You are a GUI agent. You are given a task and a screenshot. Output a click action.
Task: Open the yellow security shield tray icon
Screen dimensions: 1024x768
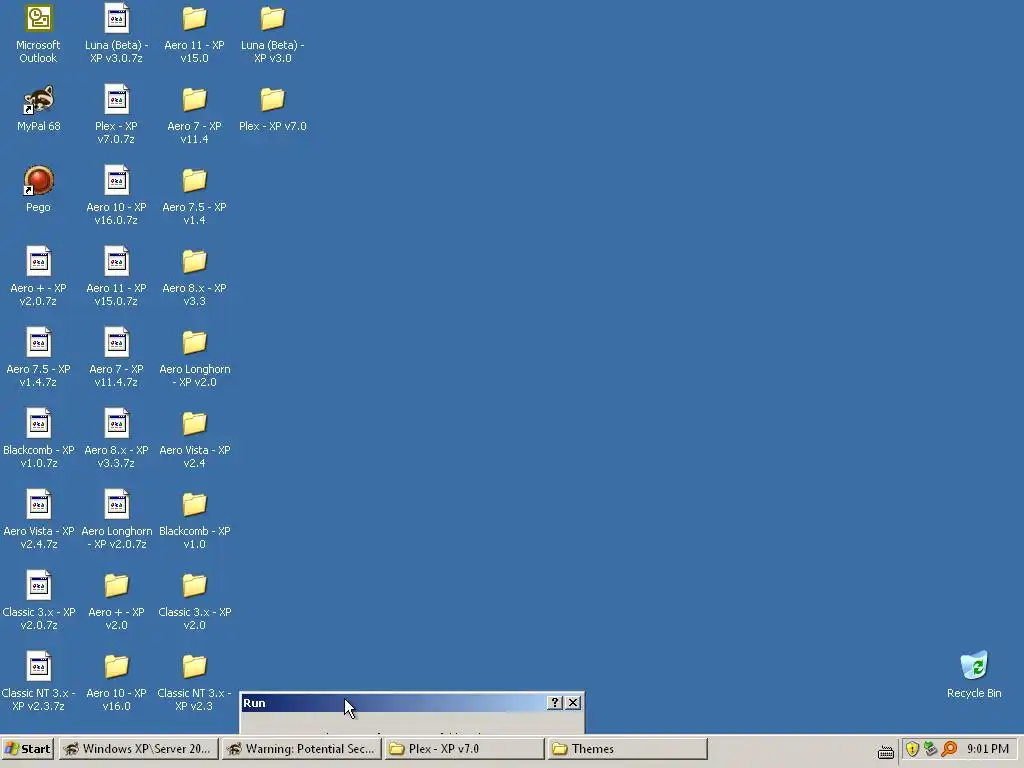(913, 749)
